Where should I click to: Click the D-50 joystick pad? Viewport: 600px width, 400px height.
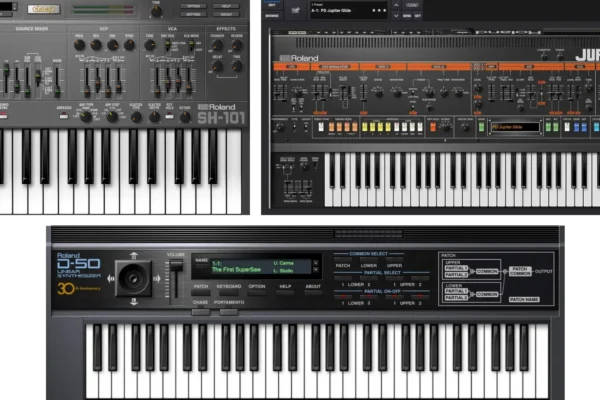coord(134,278)
